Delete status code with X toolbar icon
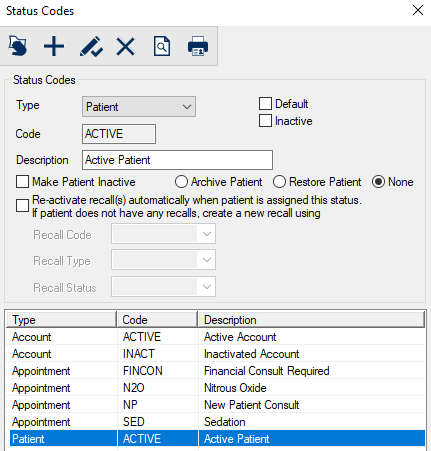The width and height of the screenshot is (431, 451). (x=126, y=46)
